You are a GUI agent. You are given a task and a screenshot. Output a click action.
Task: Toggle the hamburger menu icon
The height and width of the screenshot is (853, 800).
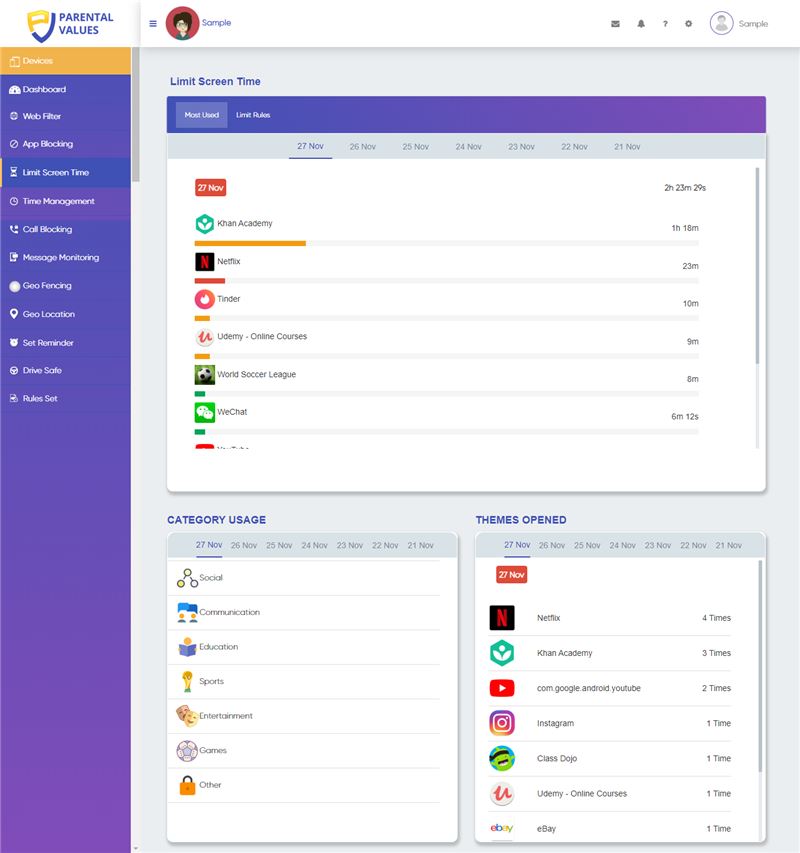coord(153,23)
